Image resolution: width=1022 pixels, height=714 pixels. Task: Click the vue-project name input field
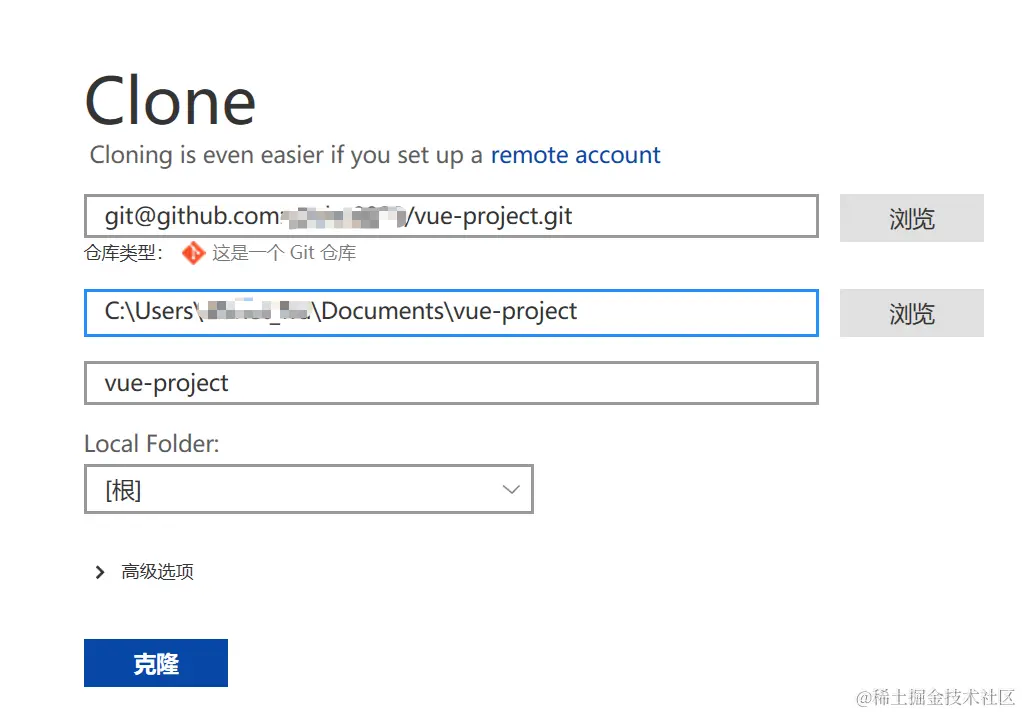pos(450,383)
